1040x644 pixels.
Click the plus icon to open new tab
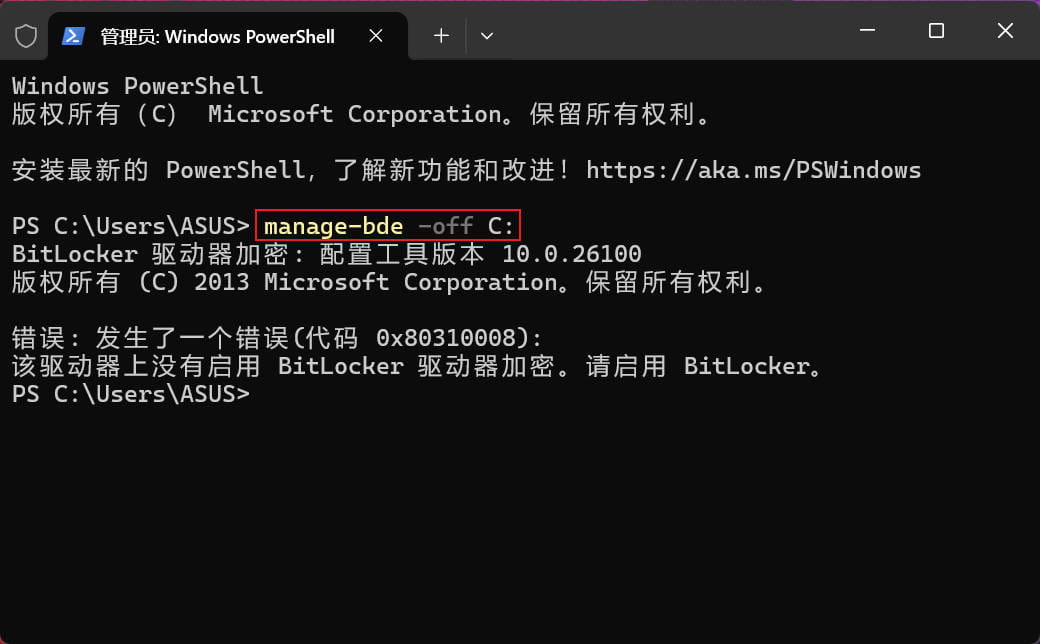click(441, 36)
